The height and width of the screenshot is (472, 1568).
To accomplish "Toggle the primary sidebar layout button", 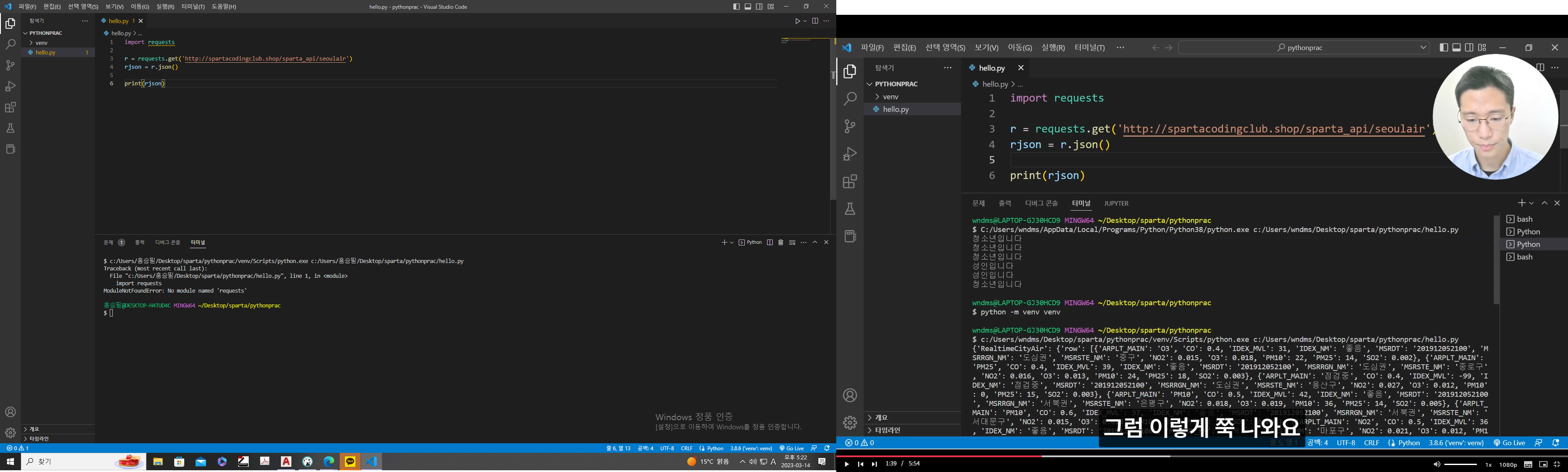I will click(x=737, y=7).
